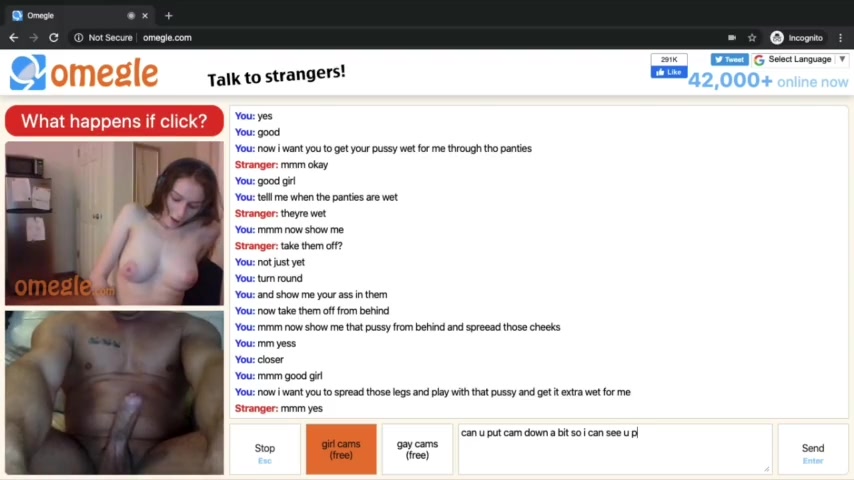
Task: Open a new tab with the plus icon
Action: point(168,16)
